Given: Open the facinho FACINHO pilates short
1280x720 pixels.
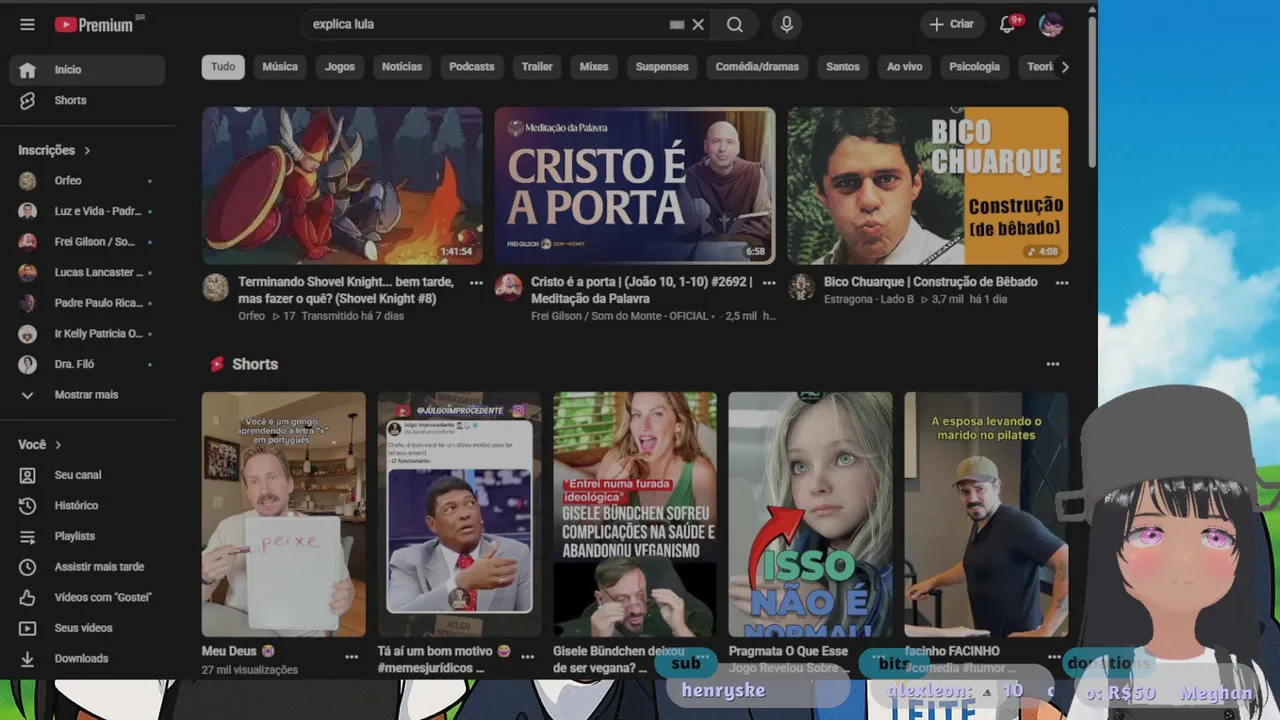Looking at the screenshot, I should click(986, 514).
